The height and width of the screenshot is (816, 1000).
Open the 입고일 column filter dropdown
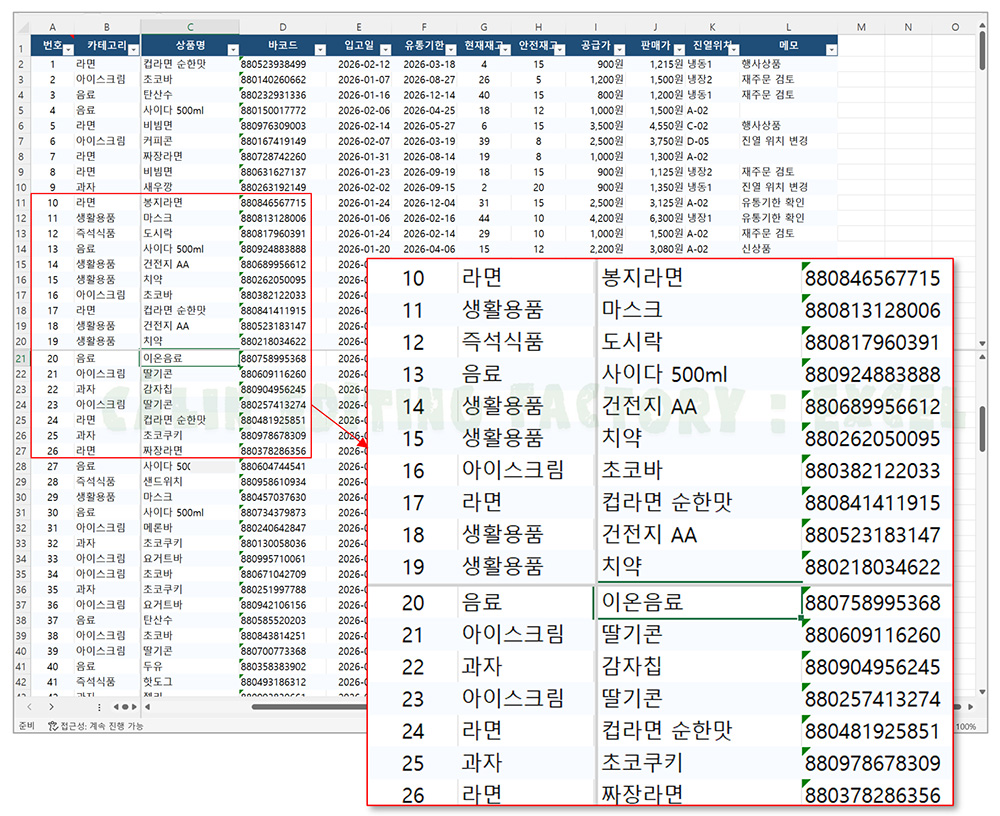click(x=385, y=48)
